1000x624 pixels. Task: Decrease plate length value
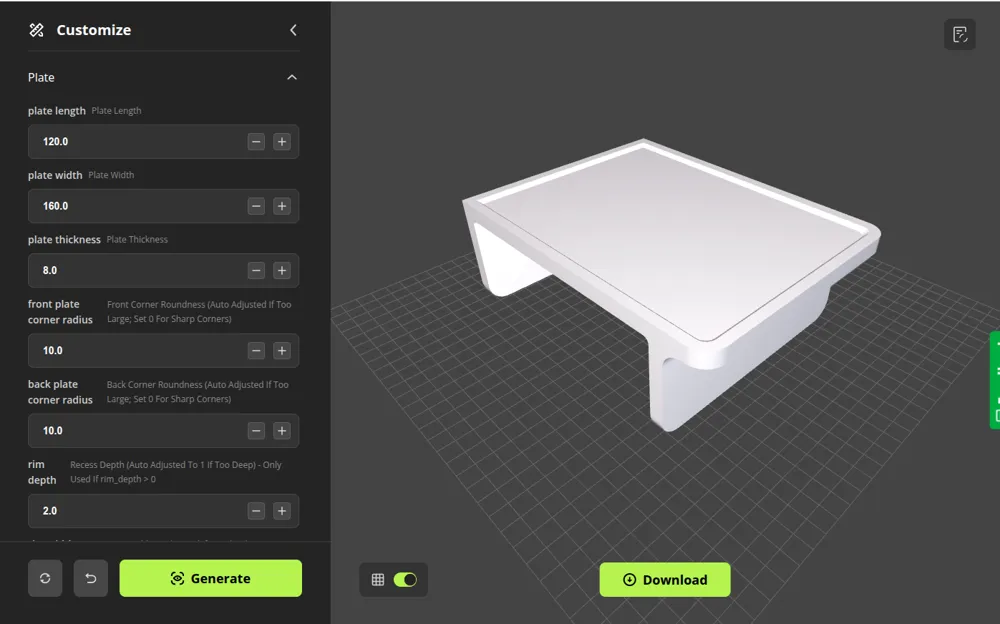tap(256, 142)
